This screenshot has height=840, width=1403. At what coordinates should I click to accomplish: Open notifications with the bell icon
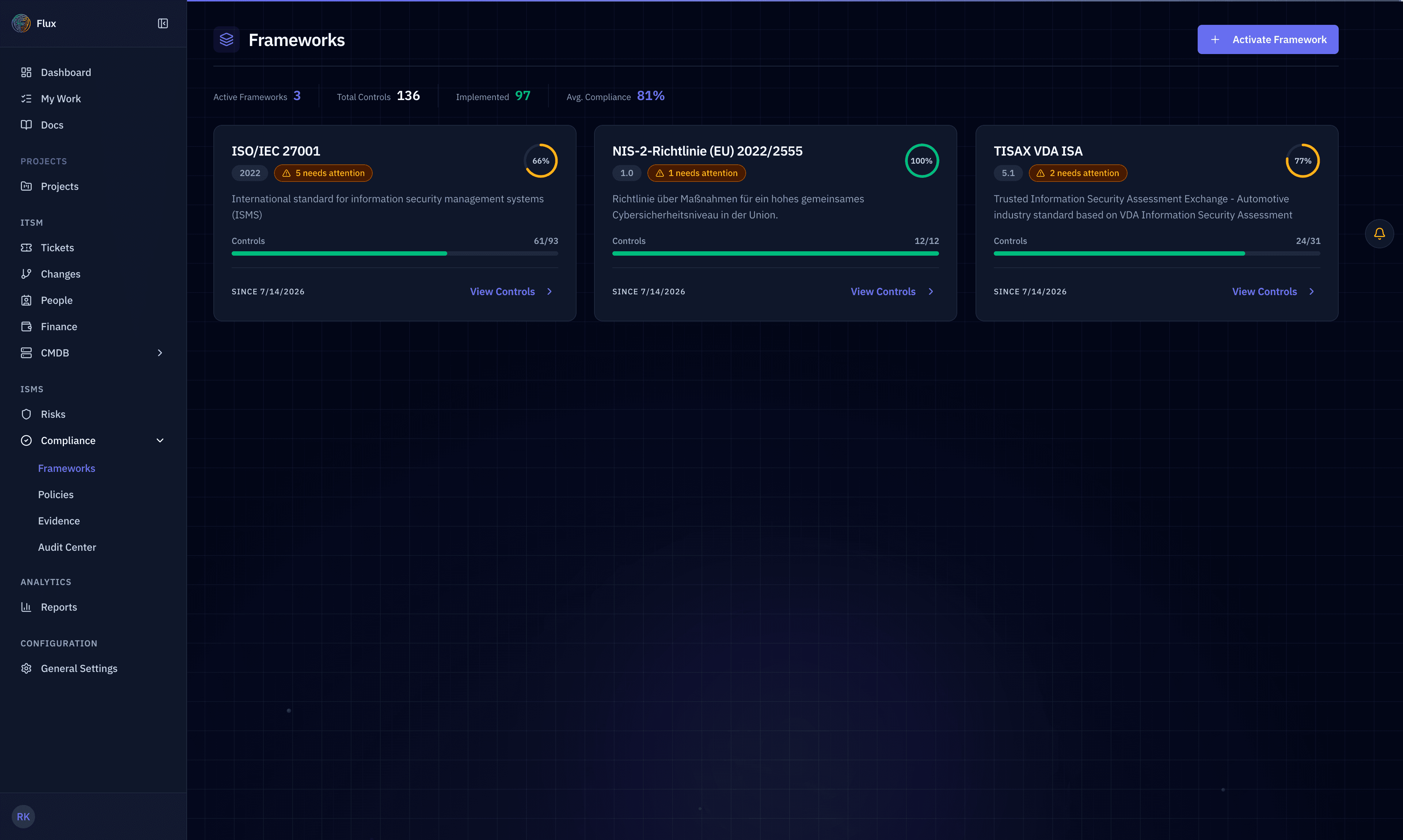[1379, 234]
